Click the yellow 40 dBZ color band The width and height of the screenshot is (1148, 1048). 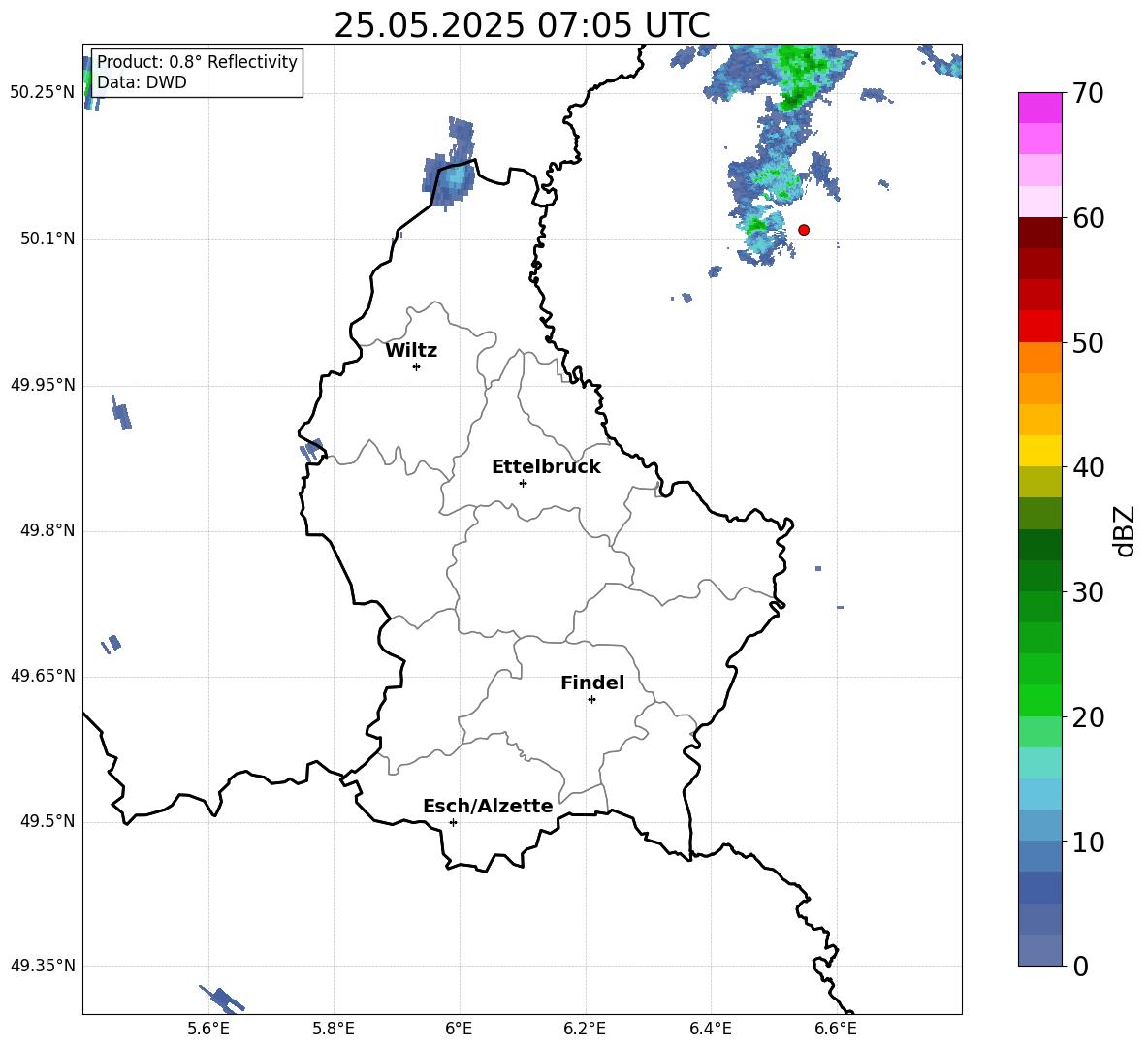point(1039,451)
